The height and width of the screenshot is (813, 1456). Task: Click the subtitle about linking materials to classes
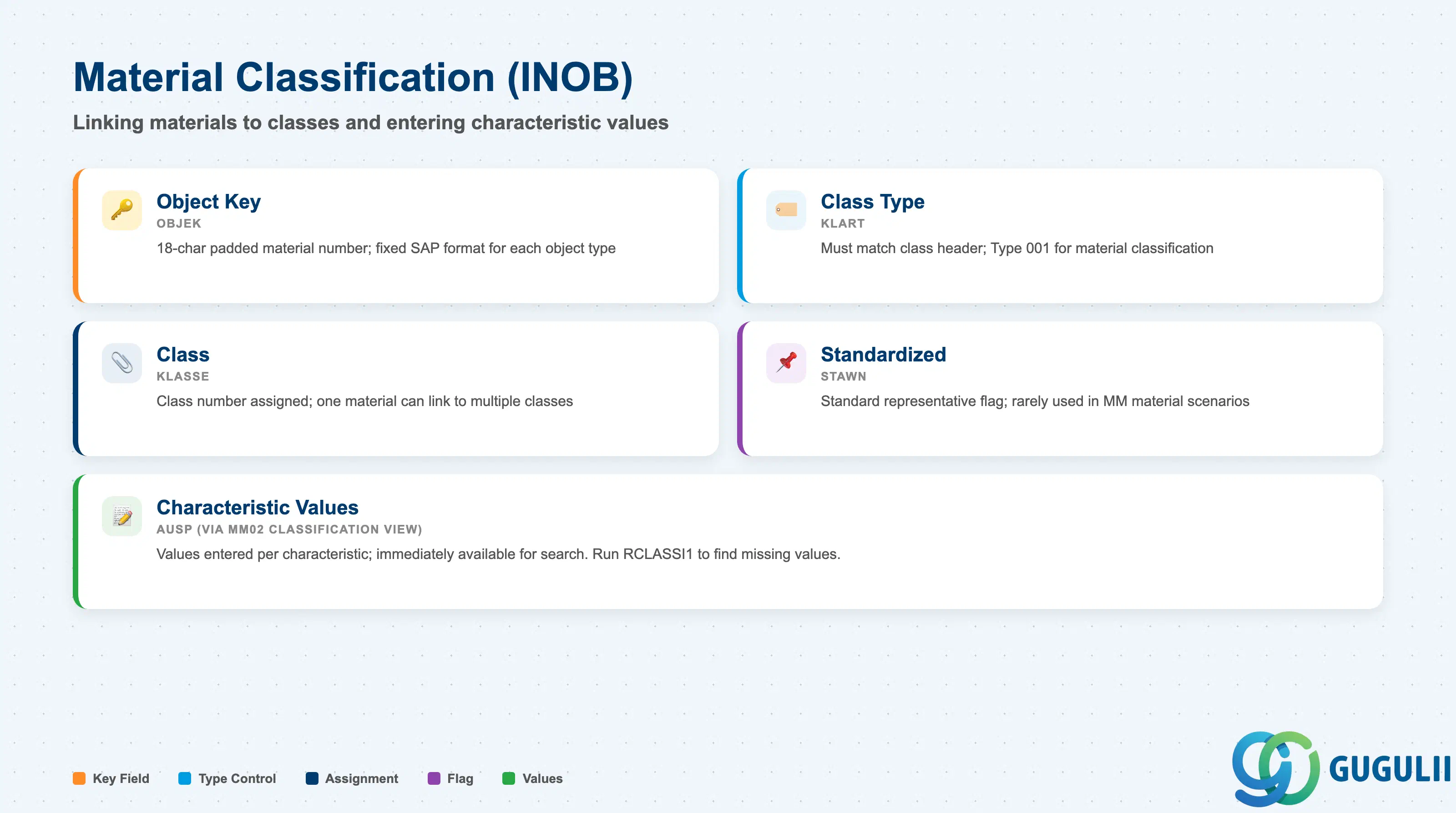371,122
